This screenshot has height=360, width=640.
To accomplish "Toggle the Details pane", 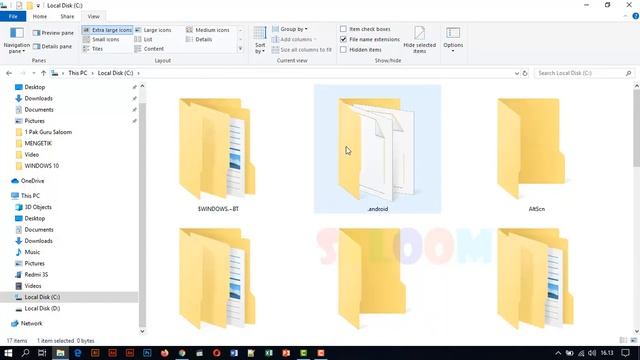I will [52, 47].
